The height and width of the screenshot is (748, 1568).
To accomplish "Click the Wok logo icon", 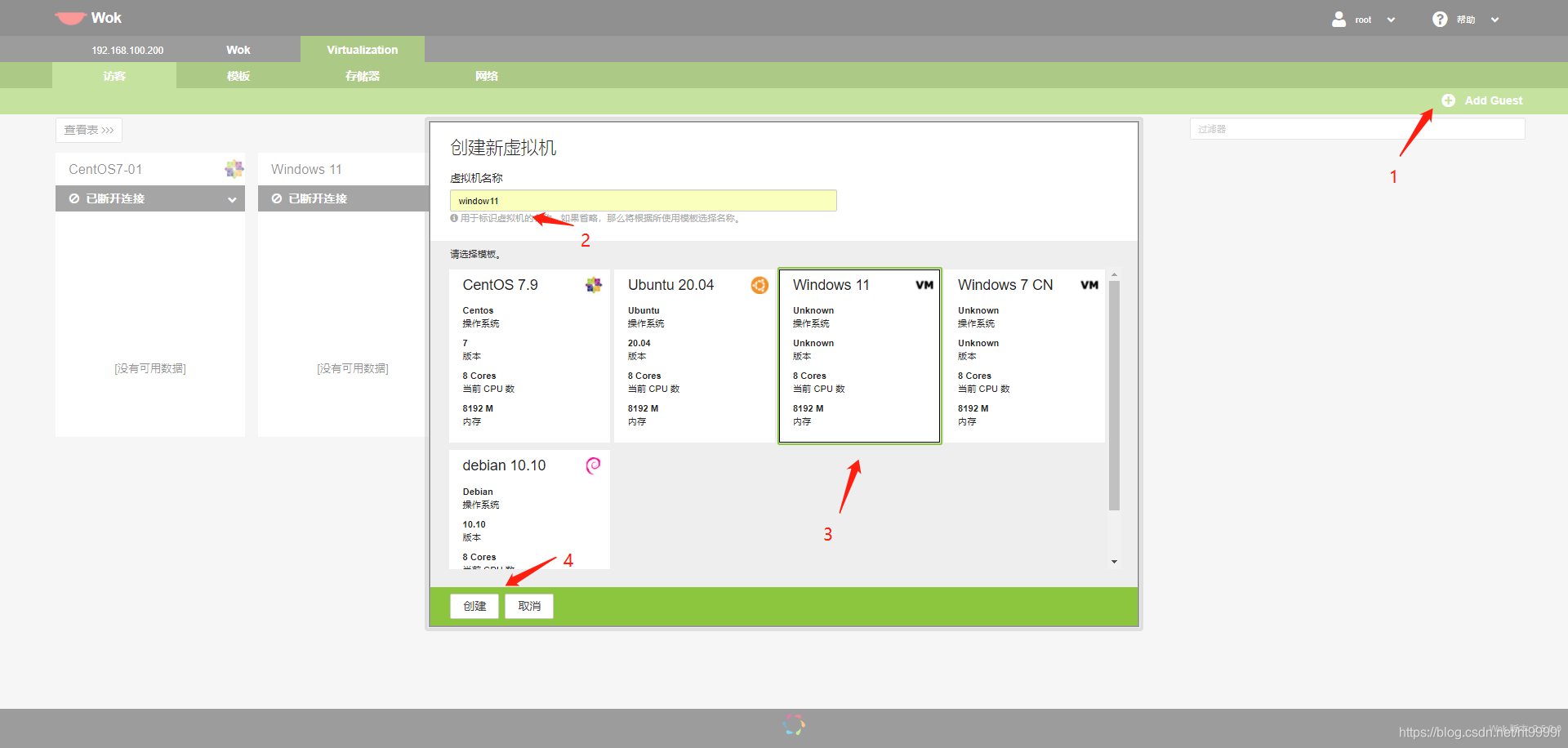I will (70, 18).
